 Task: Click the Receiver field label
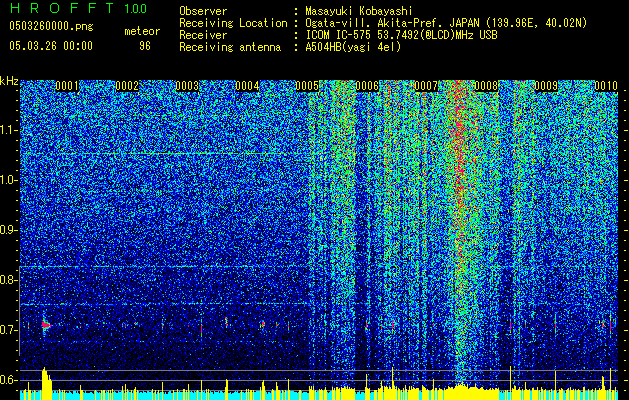pos(203,35)
